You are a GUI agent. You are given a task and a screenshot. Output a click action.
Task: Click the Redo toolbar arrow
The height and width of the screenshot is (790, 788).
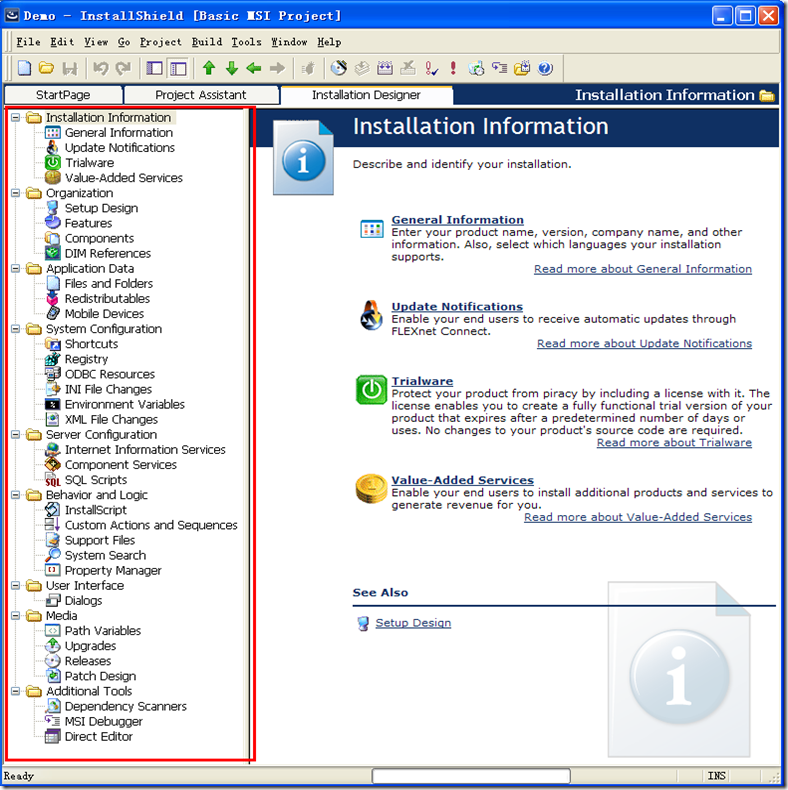click(123, 68)
